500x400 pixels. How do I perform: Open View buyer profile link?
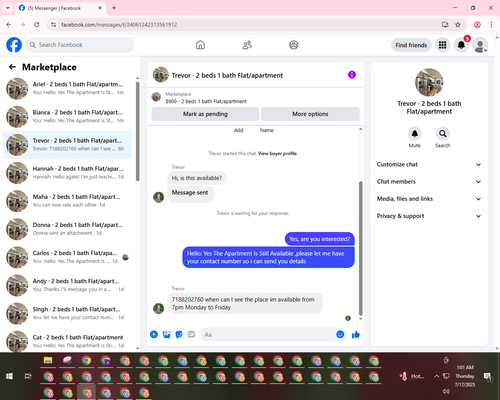click(277, 153)
